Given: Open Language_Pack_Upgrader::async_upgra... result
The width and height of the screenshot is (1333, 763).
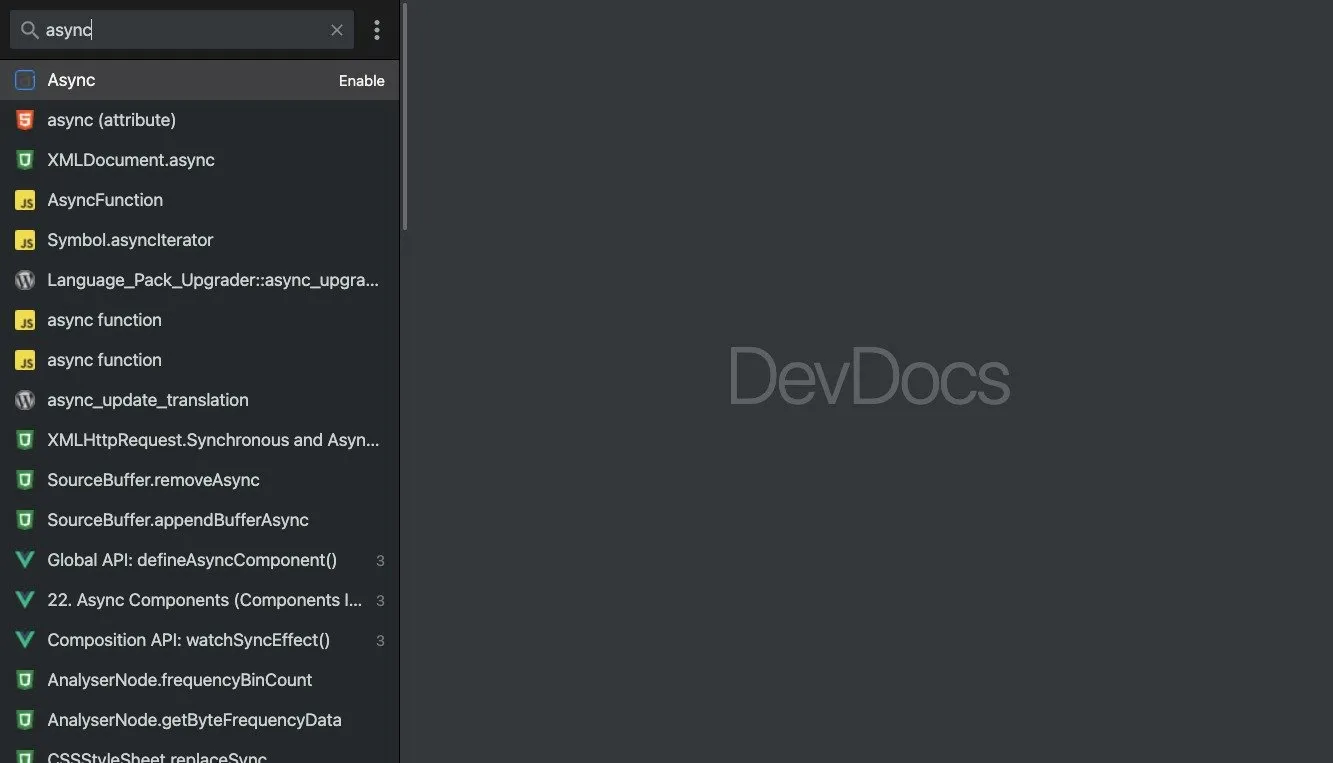Looking at the screenshot, I should point(199,280).
